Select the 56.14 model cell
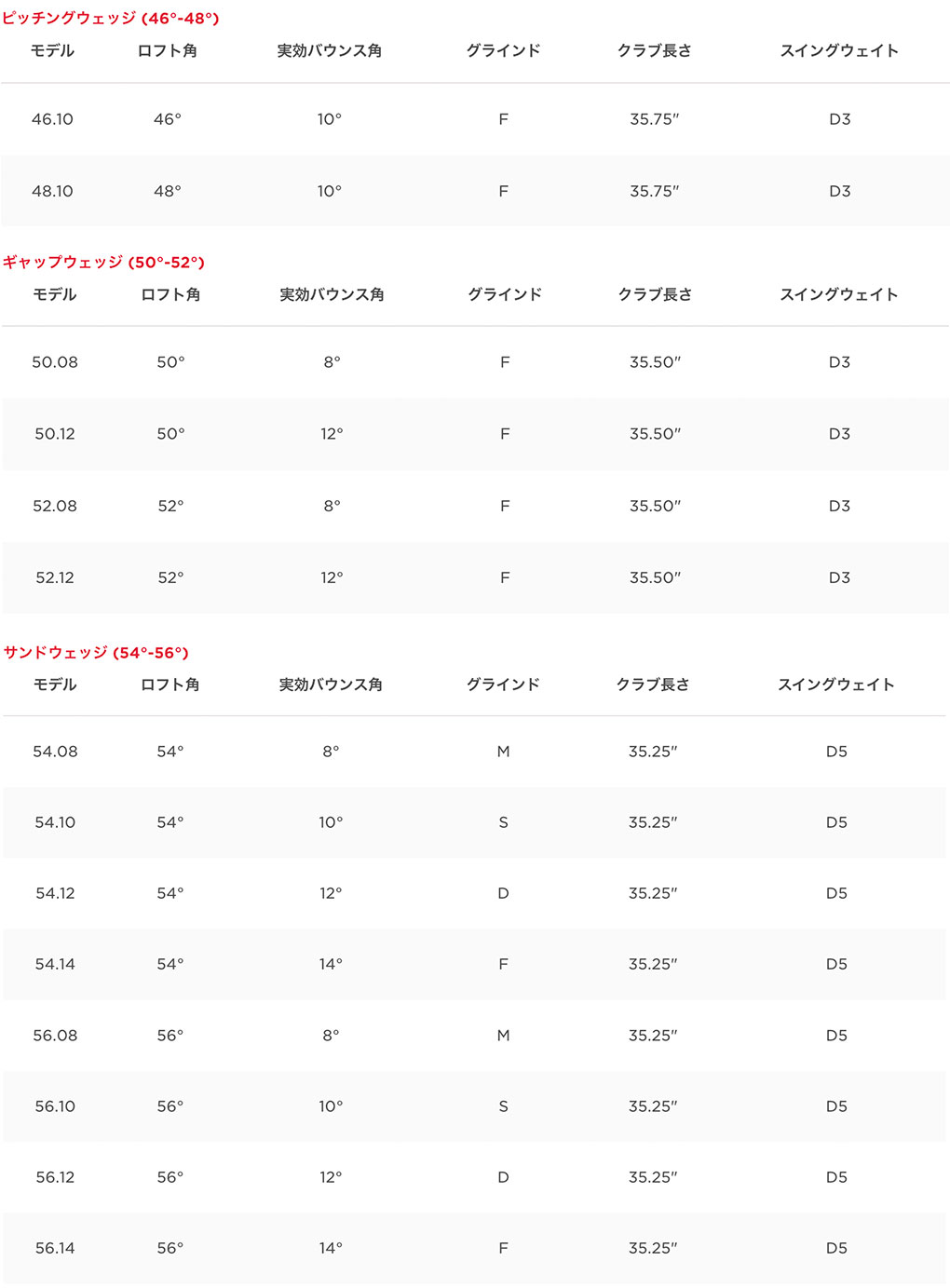Image resolution: width=950 pixels, height=1288 pixels. (x=55, y=1248)
